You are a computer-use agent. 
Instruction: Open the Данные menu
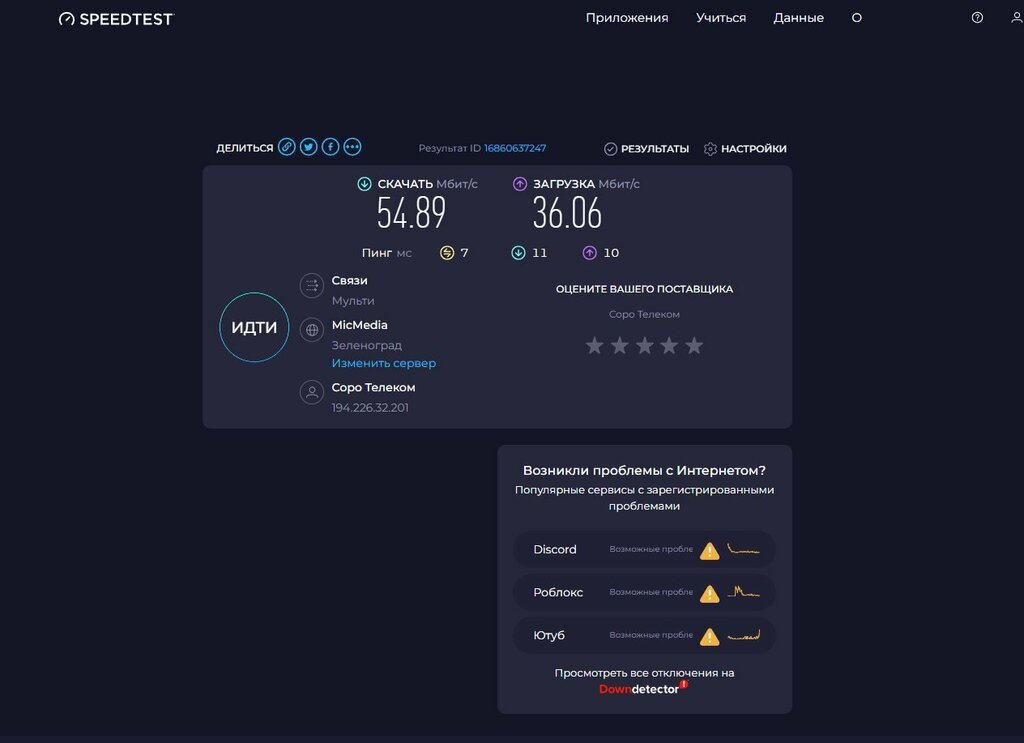click(x=799, y=18)
